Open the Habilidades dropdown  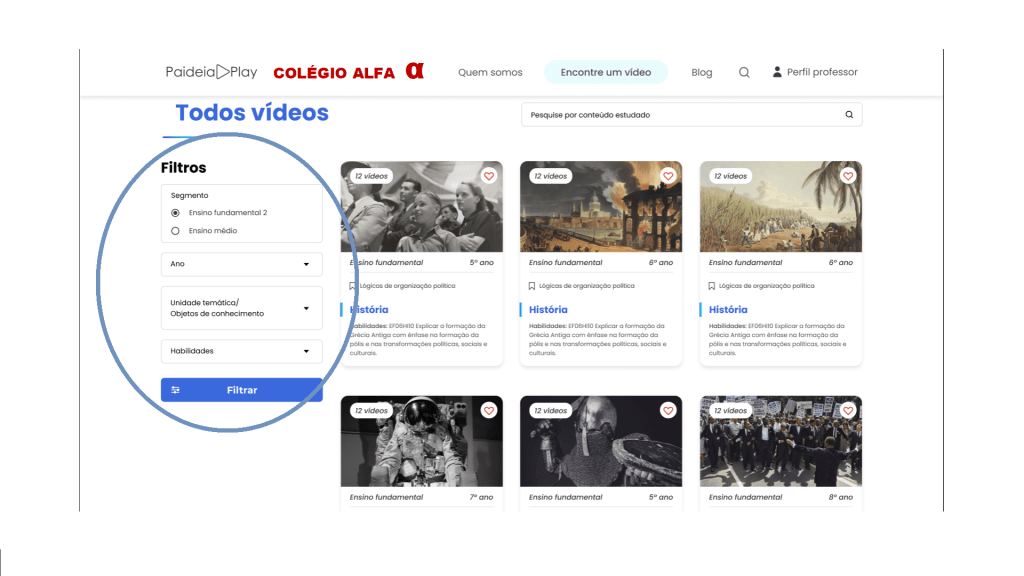241,351
